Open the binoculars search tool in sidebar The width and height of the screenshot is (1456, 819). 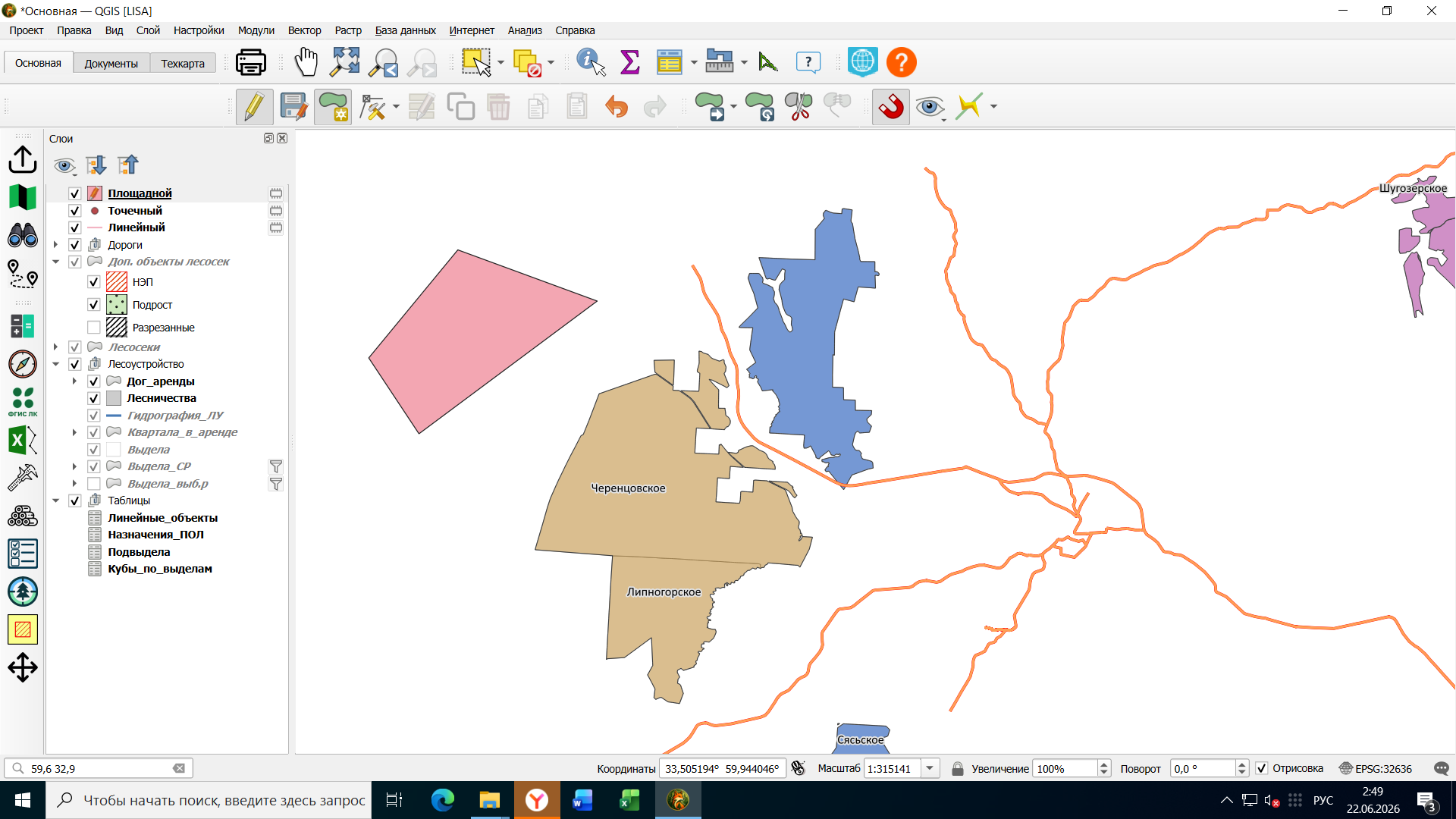23,235
